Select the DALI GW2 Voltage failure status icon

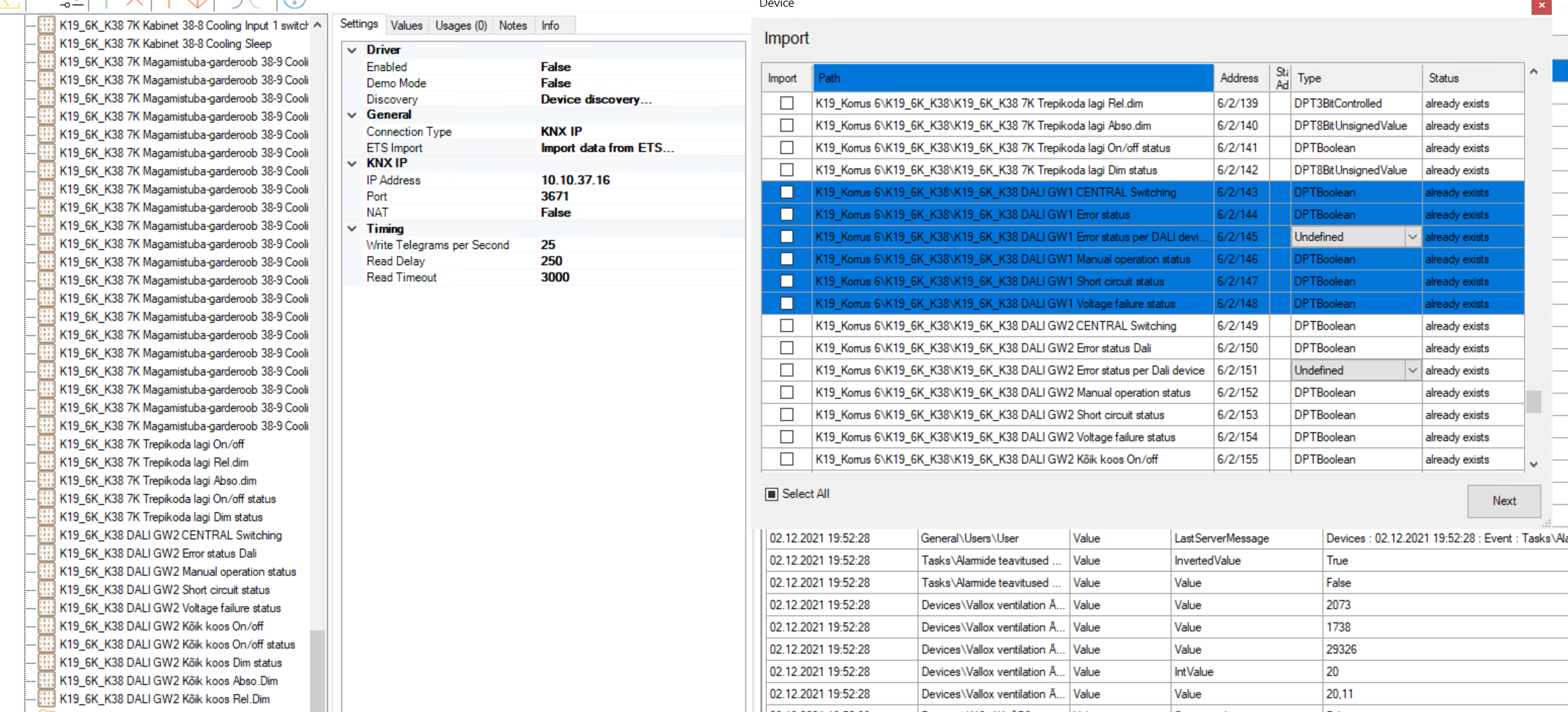pos(47,608)
